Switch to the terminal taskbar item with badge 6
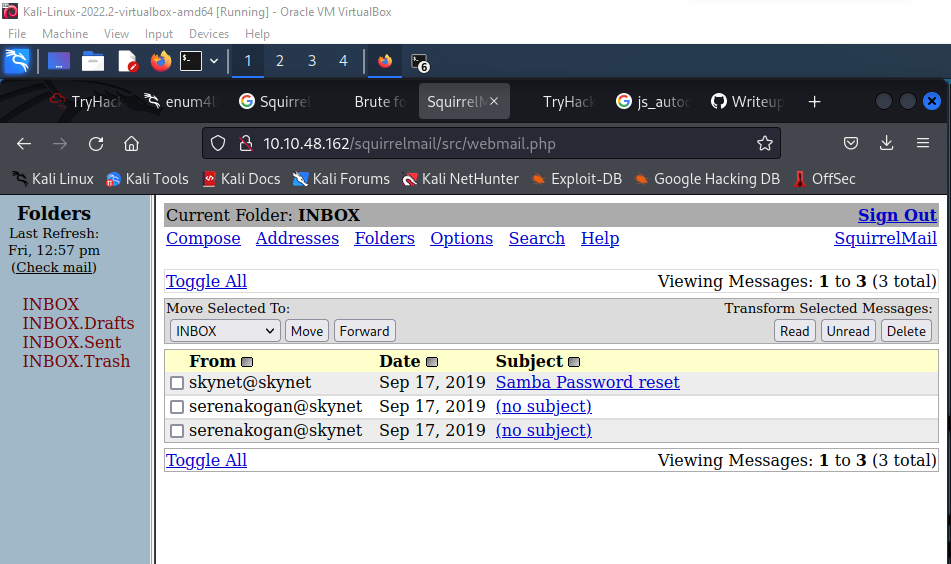This screenshot has width=951, height=564. [x=420, y=62]
